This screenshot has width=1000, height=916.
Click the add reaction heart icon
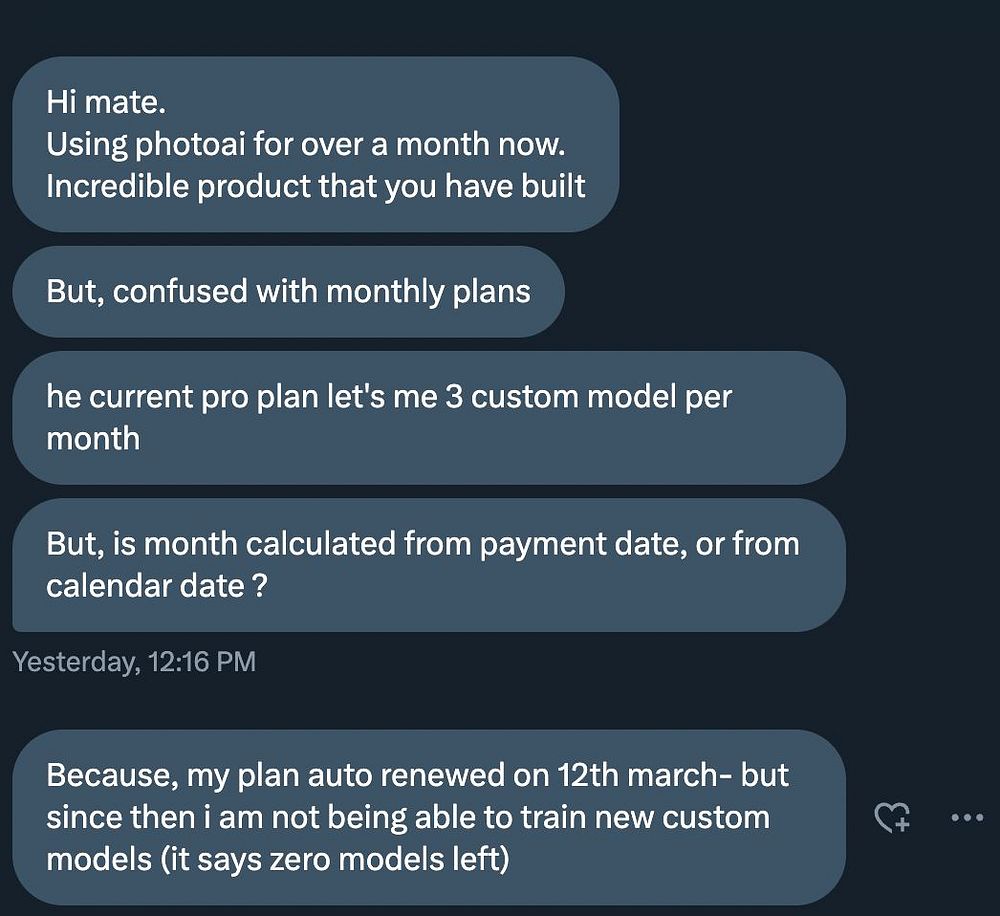(892, 818)
